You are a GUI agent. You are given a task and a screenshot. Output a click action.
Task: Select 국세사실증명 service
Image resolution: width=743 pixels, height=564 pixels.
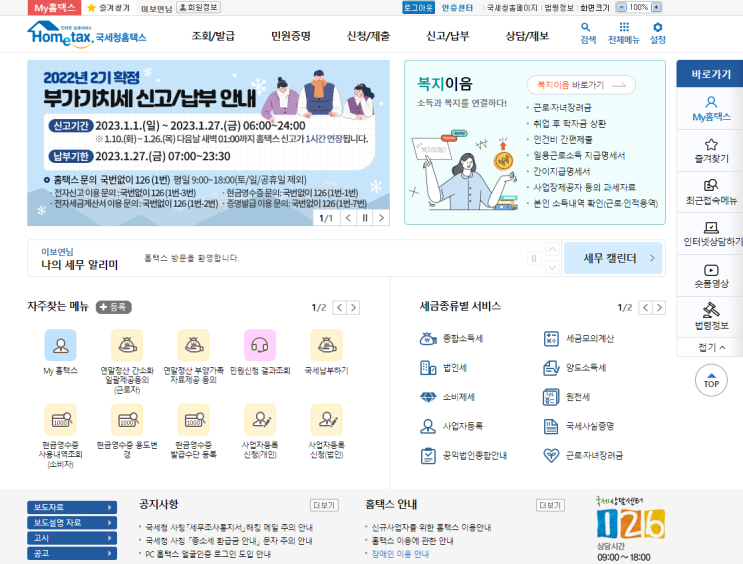click(x=578, y=426)
